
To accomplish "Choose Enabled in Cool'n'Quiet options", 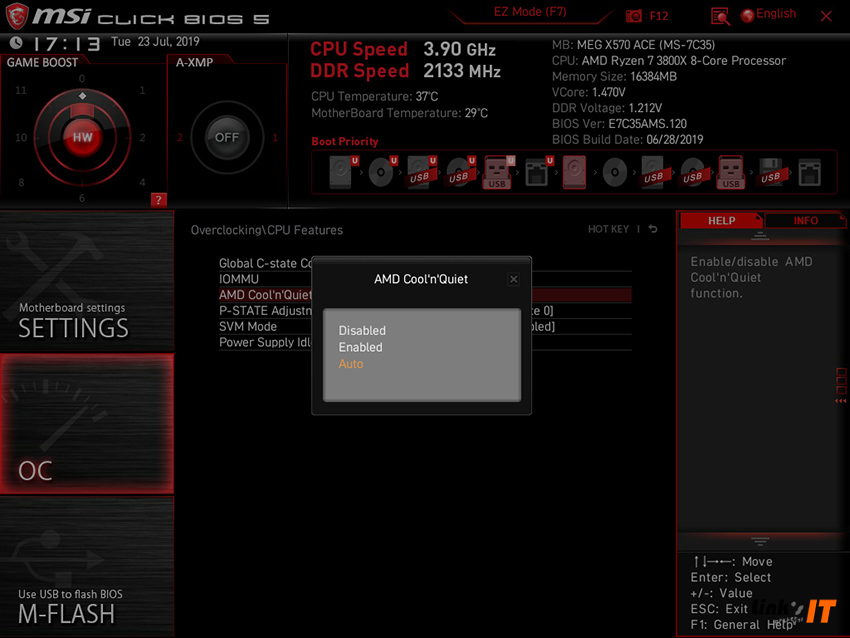I will click(x=360, y=347).
